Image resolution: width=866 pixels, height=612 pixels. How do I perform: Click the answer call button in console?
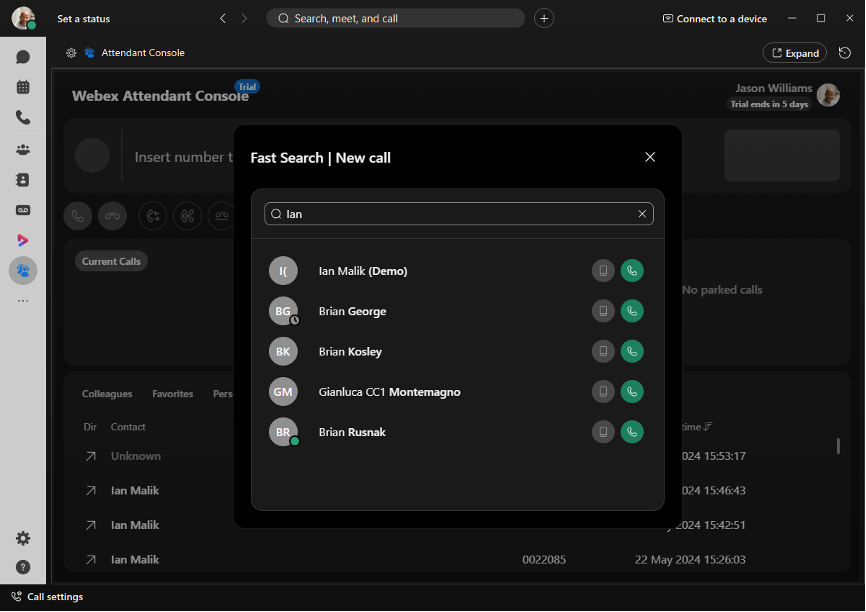78,216
